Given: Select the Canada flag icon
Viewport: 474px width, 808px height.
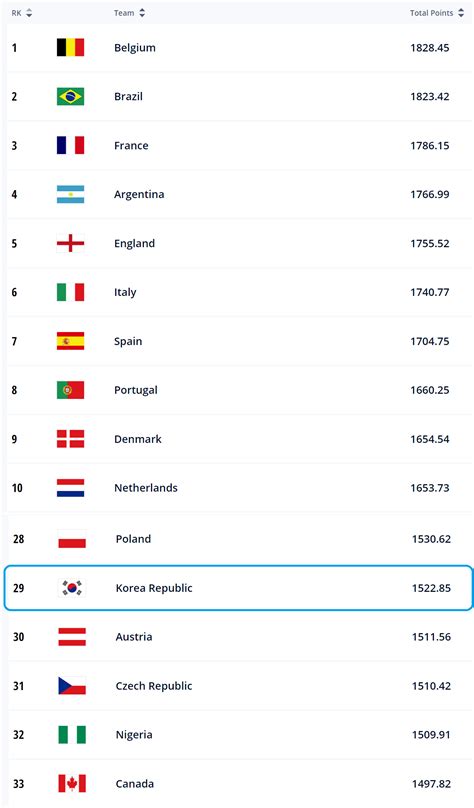Looking at the screenshot, I should (72, 784).
